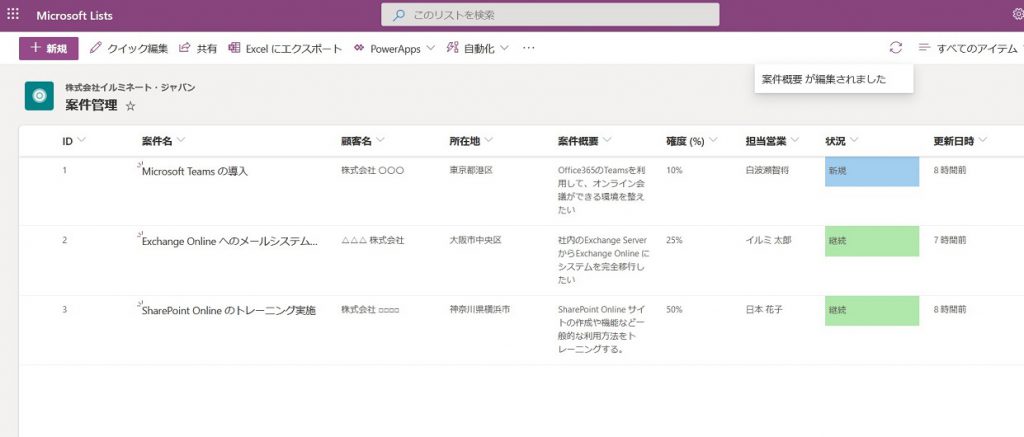Viewport: 1024px width, 437px height.
Task: Click green 継続 status in SharePoint row
Action: tap(872, 310)
